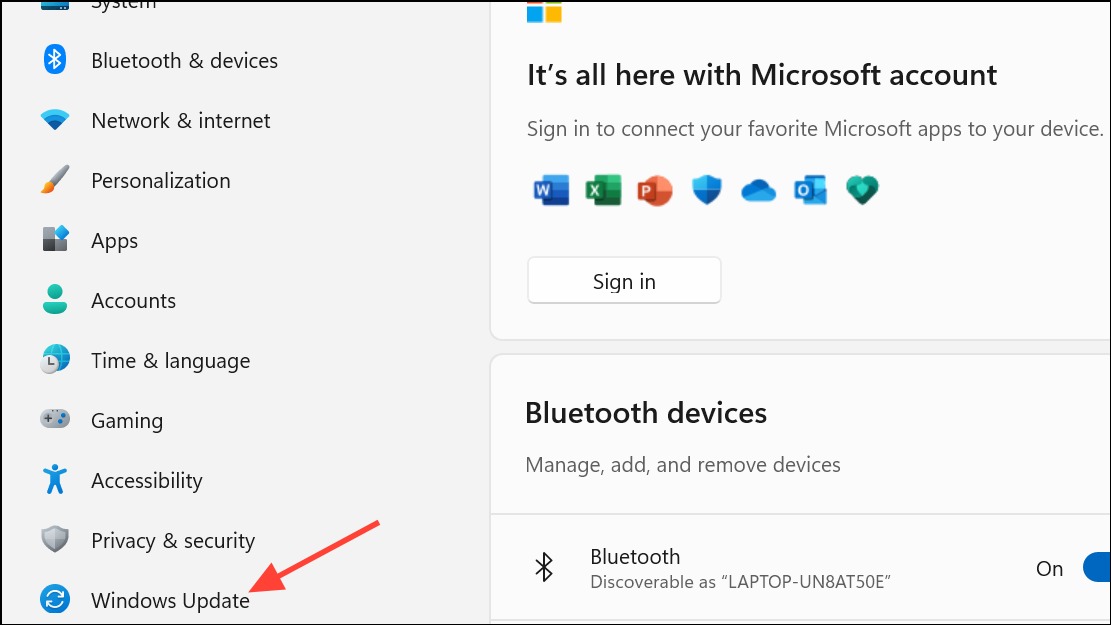Image resolution: width=1111 pixels, height=625 pixels.
Task: Open the Outlook app icon
Action: (810, 189)
